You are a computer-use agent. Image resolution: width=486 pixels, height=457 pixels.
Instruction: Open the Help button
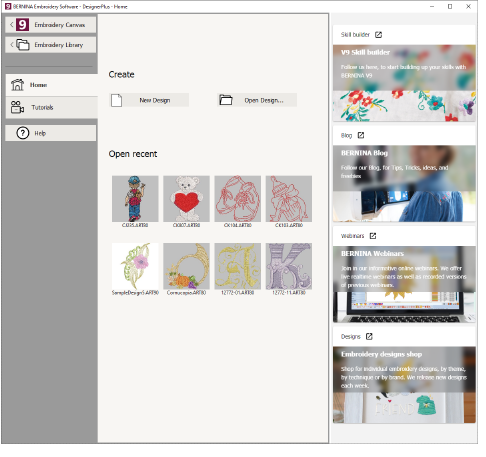coord(51,133)
